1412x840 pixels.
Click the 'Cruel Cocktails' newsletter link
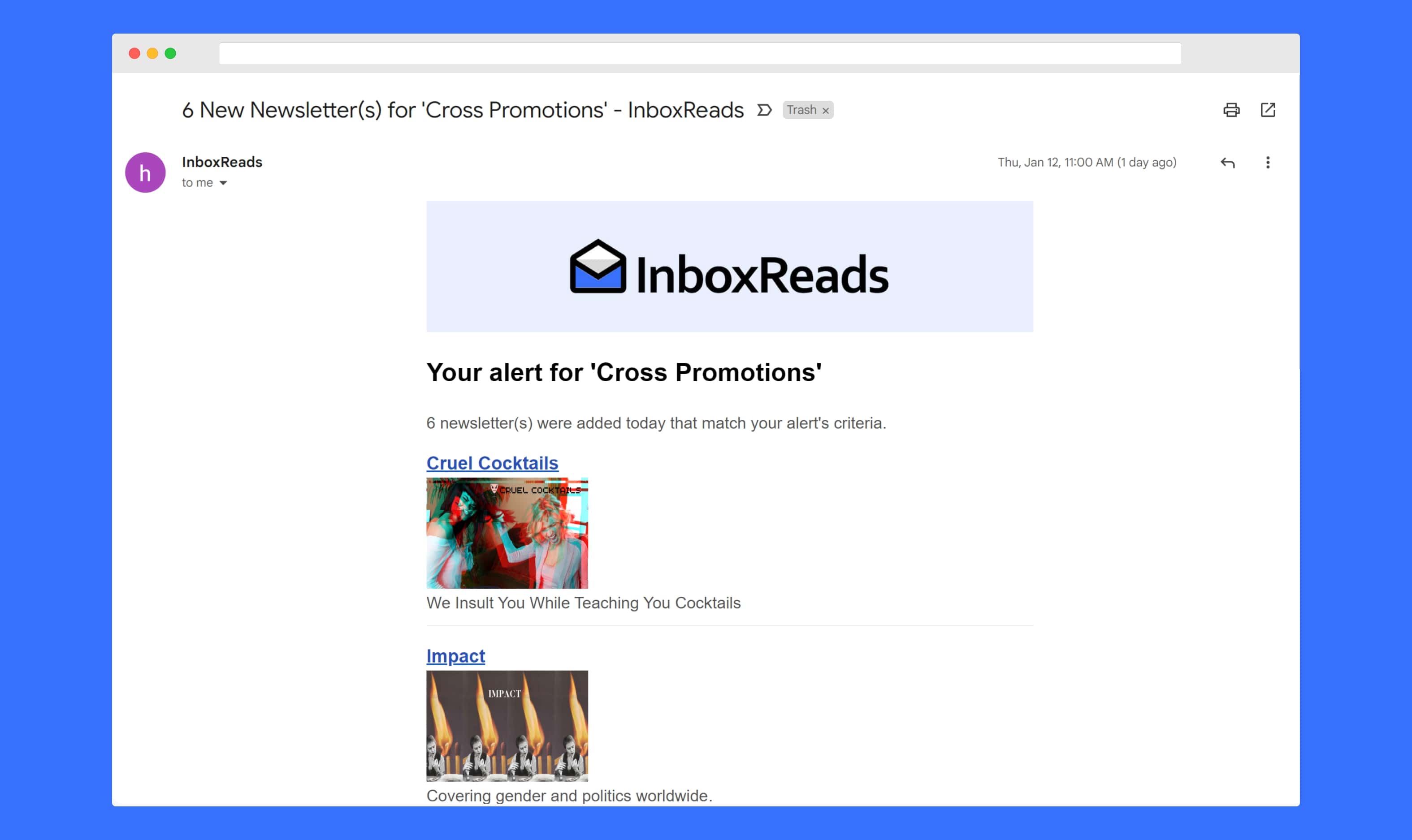pos(492,462)
